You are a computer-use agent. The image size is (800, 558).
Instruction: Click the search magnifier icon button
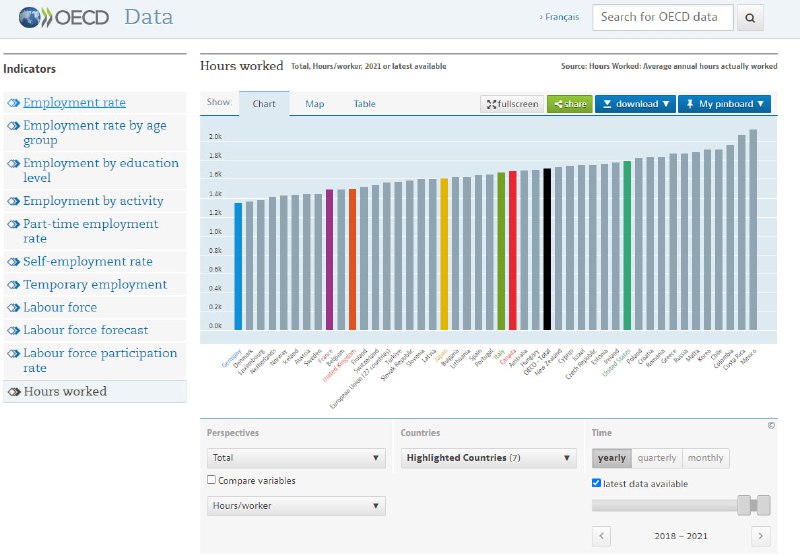[750, 18]
